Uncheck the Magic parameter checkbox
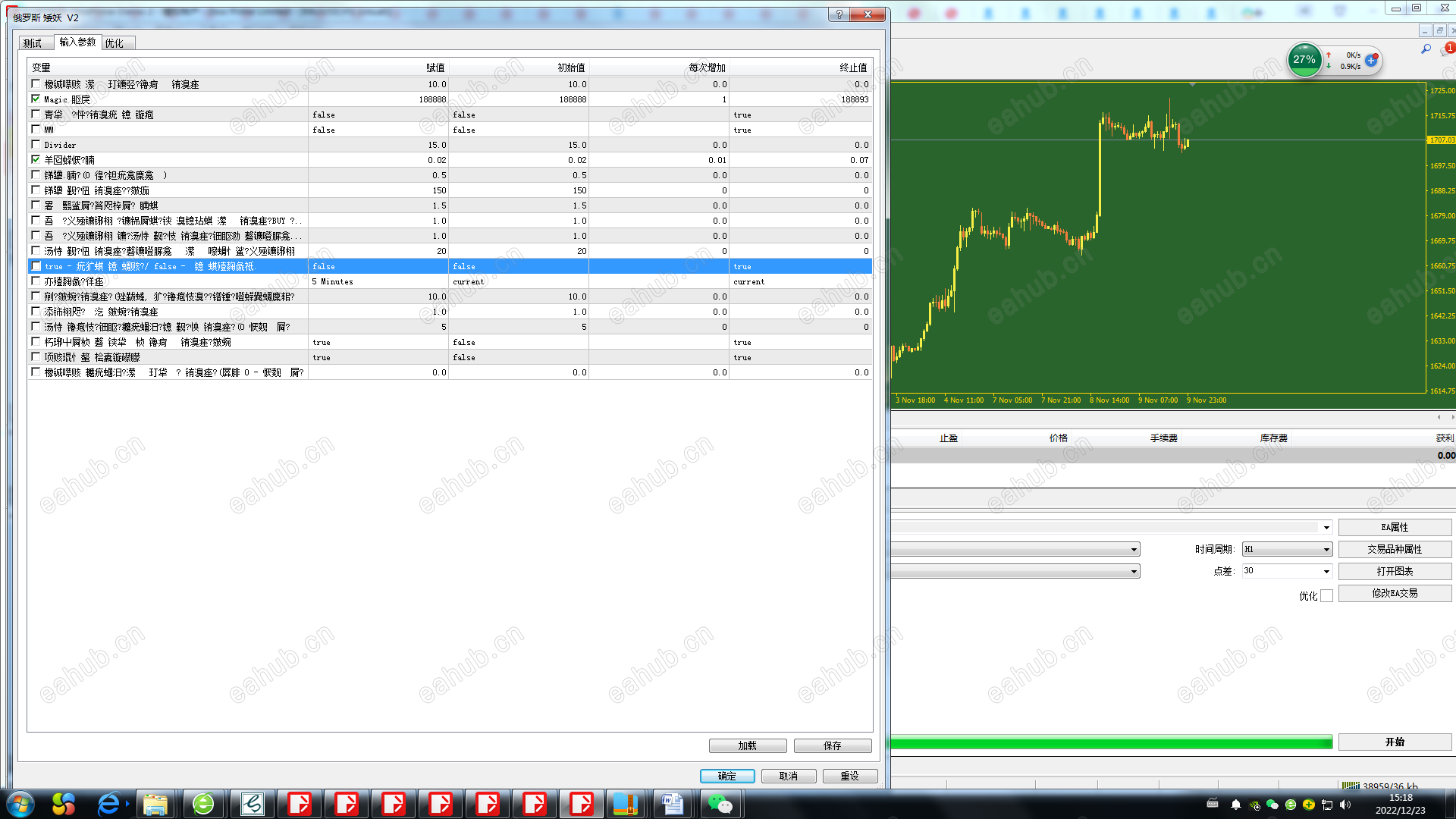Image resolution: width=1456 pixels, height=819 pixels. coord(36,99)
